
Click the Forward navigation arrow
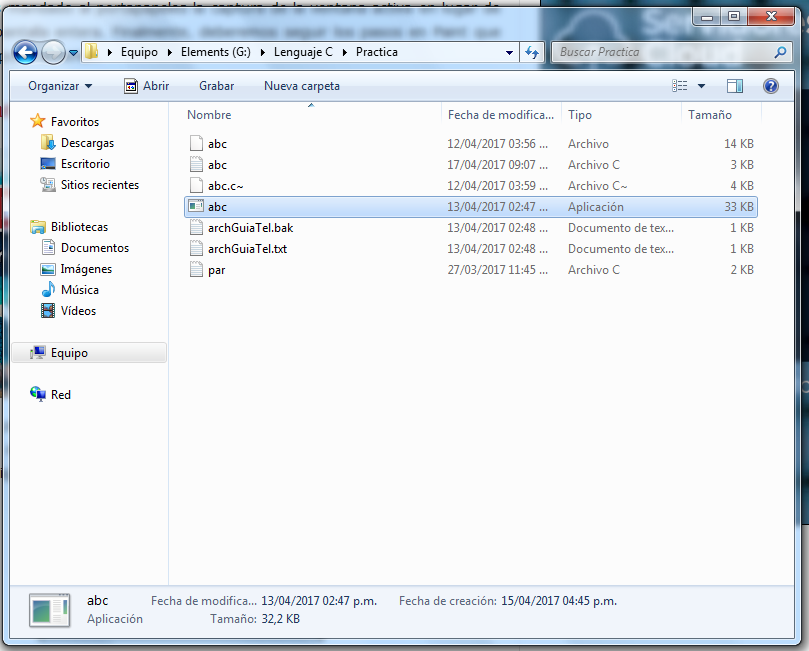[53, 52]
